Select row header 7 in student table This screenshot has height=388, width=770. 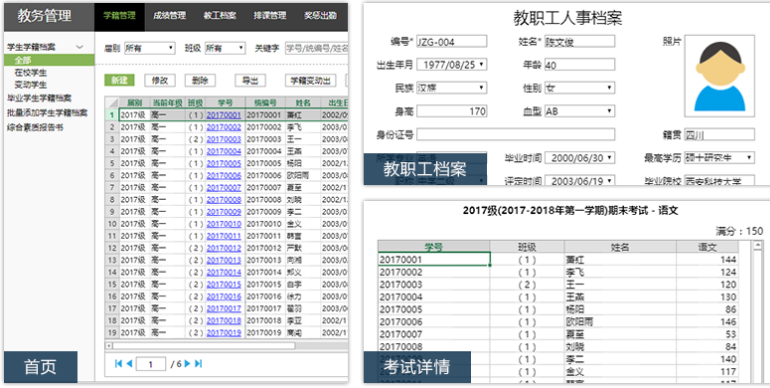pyautogui.click(x=111, y=188)
